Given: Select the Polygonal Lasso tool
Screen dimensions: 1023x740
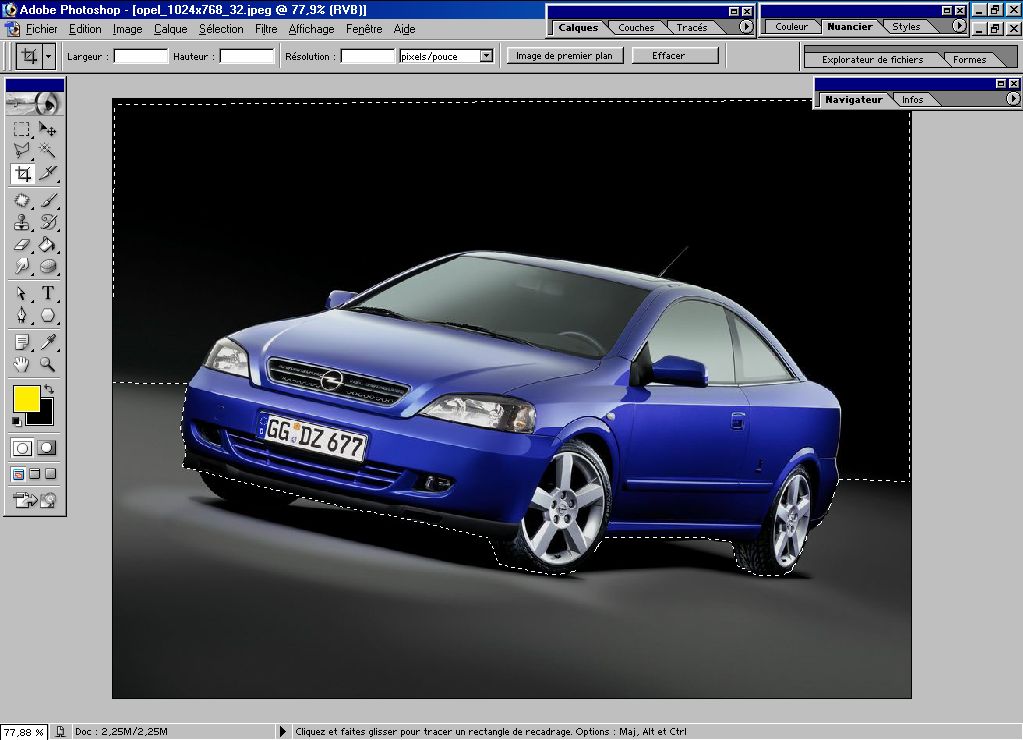Looking at the screenshot, I should click(x=22, y=150).
